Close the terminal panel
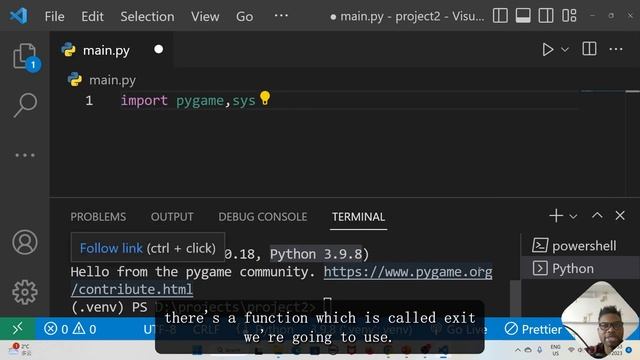Image resolution: width=640 pixels, height=360 pixels. (620, 216)
